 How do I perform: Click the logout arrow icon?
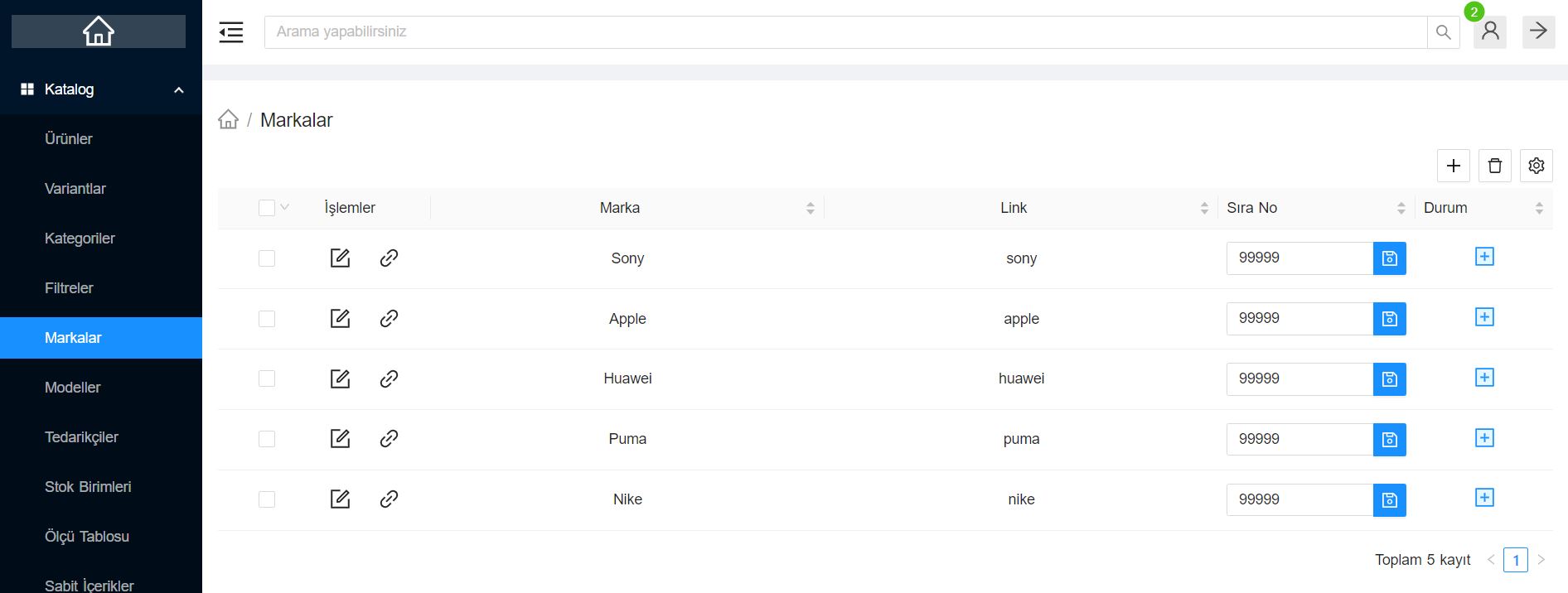pos(1539,31)
